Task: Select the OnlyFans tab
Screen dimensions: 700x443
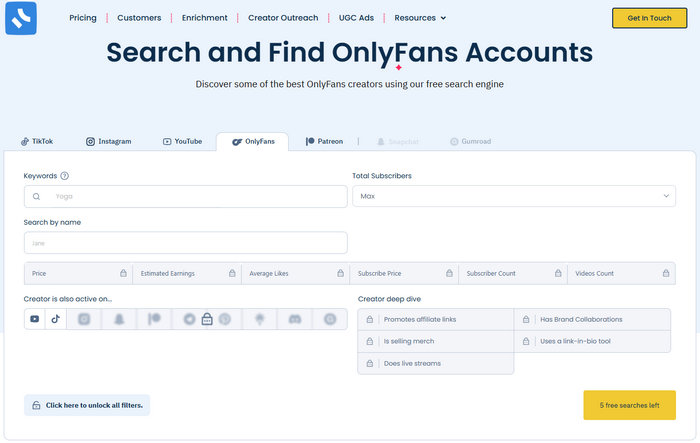Action: pos(253,142)
